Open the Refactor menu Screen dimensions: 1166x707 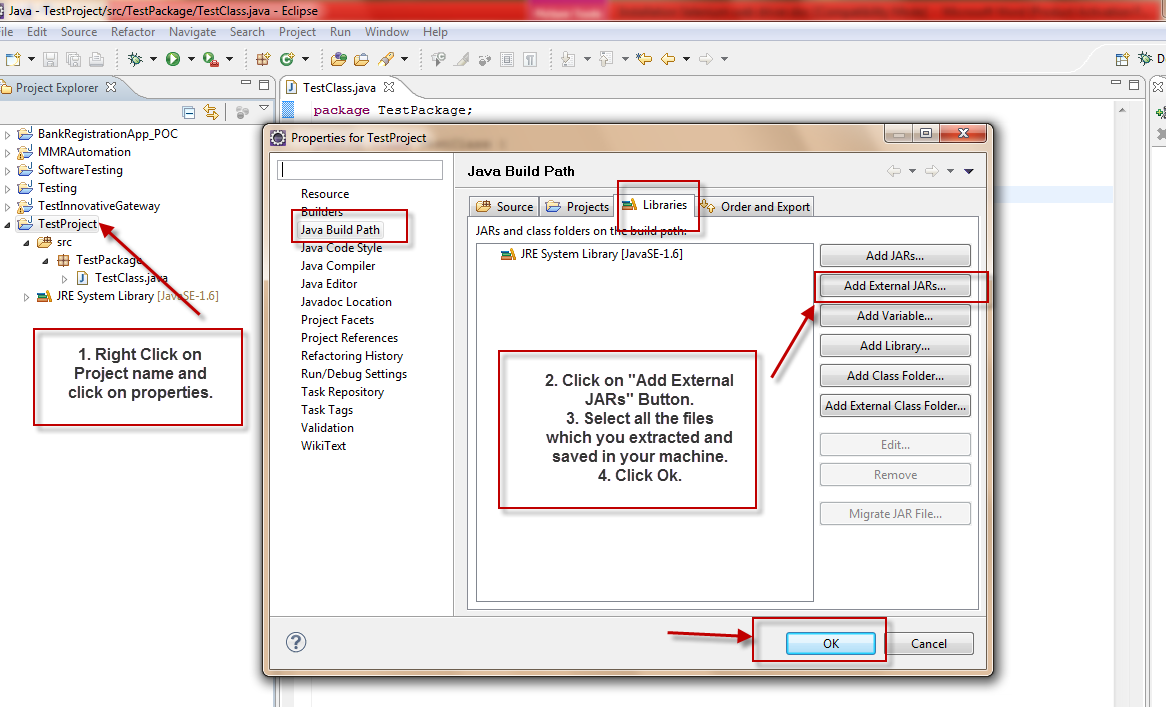point(133,32)
